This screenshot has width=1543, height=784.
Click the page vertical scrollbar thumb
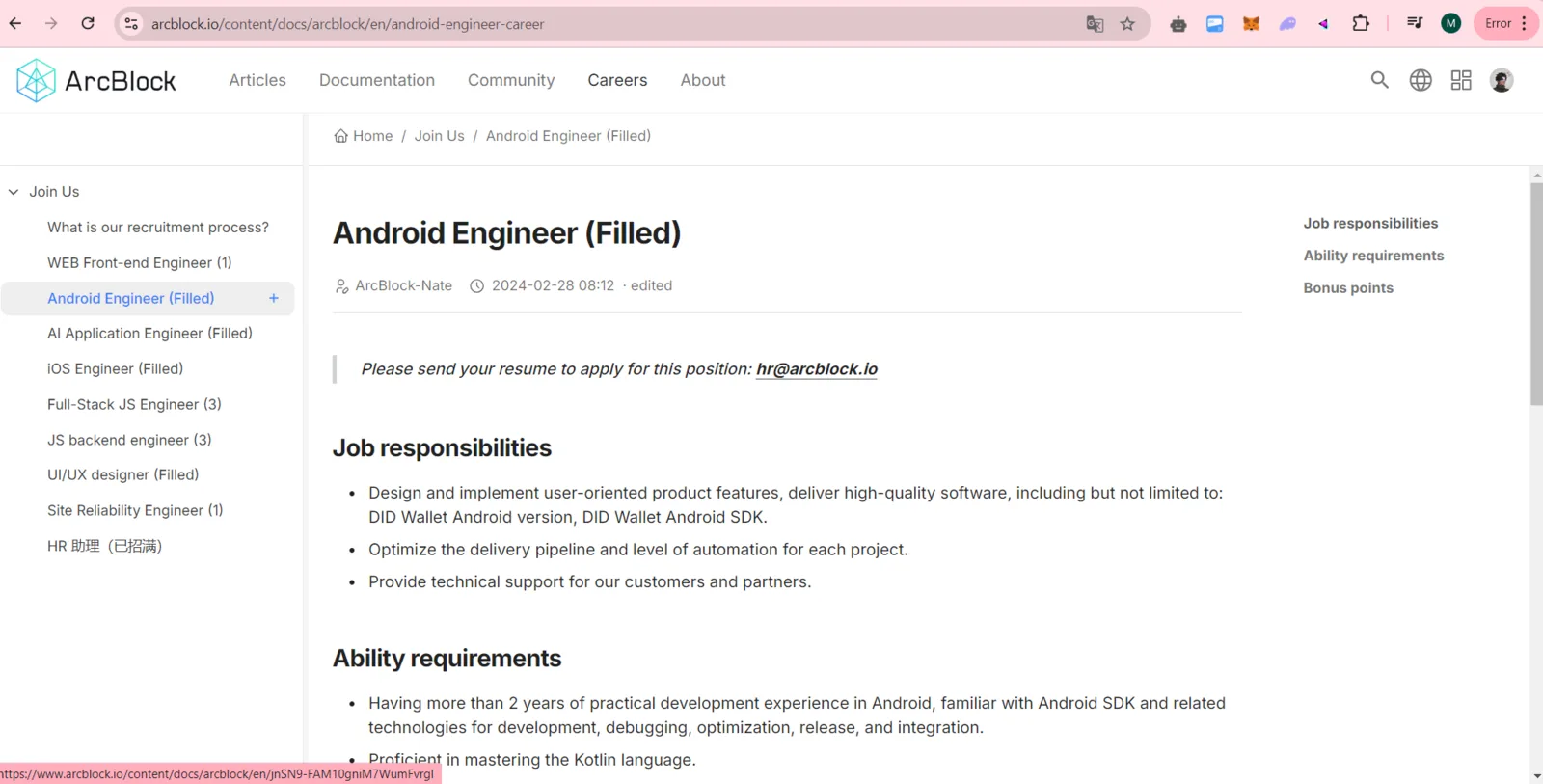1536,294
